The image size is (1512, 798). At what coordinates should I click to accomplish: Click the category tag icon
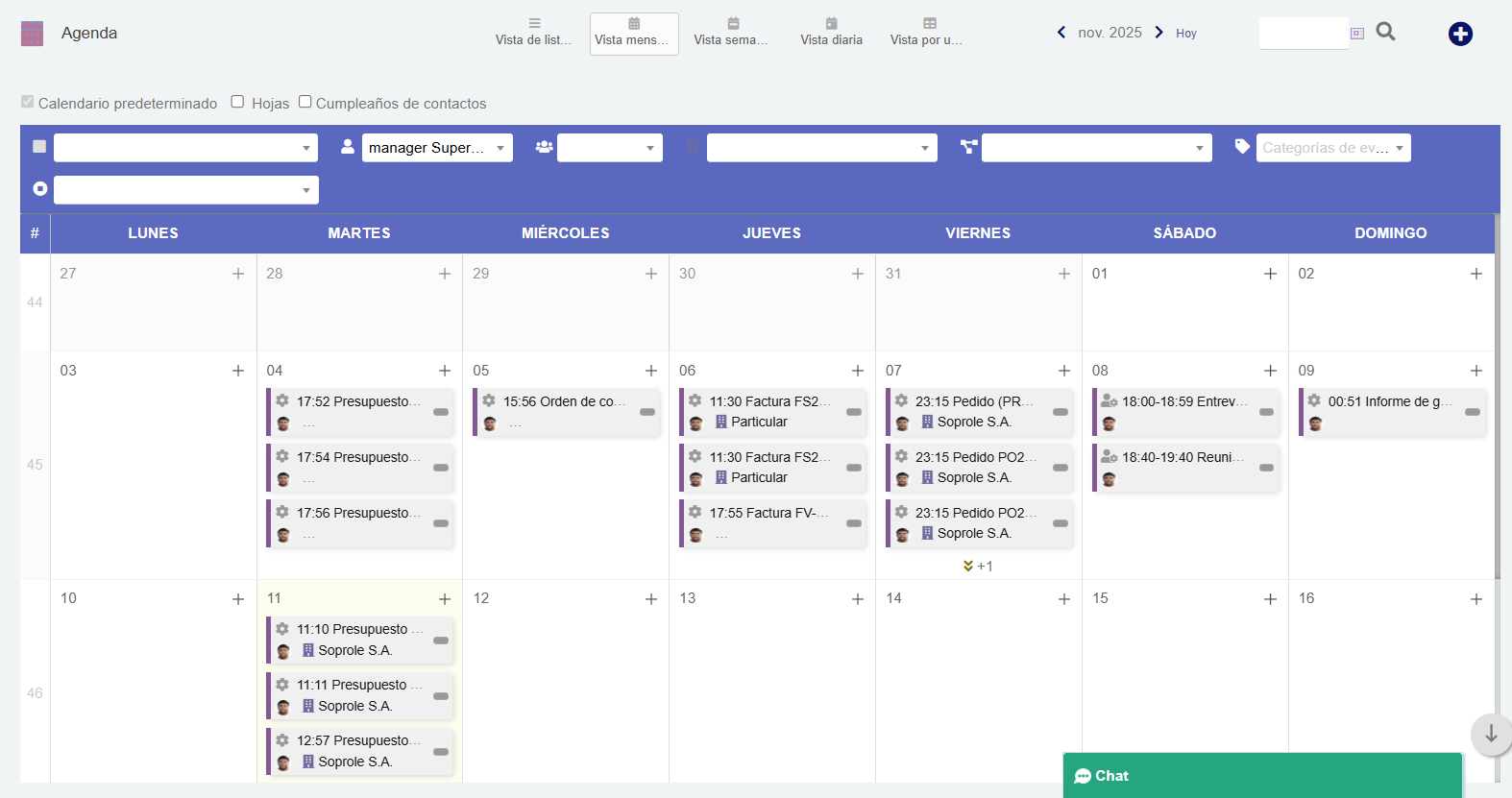1242,146
